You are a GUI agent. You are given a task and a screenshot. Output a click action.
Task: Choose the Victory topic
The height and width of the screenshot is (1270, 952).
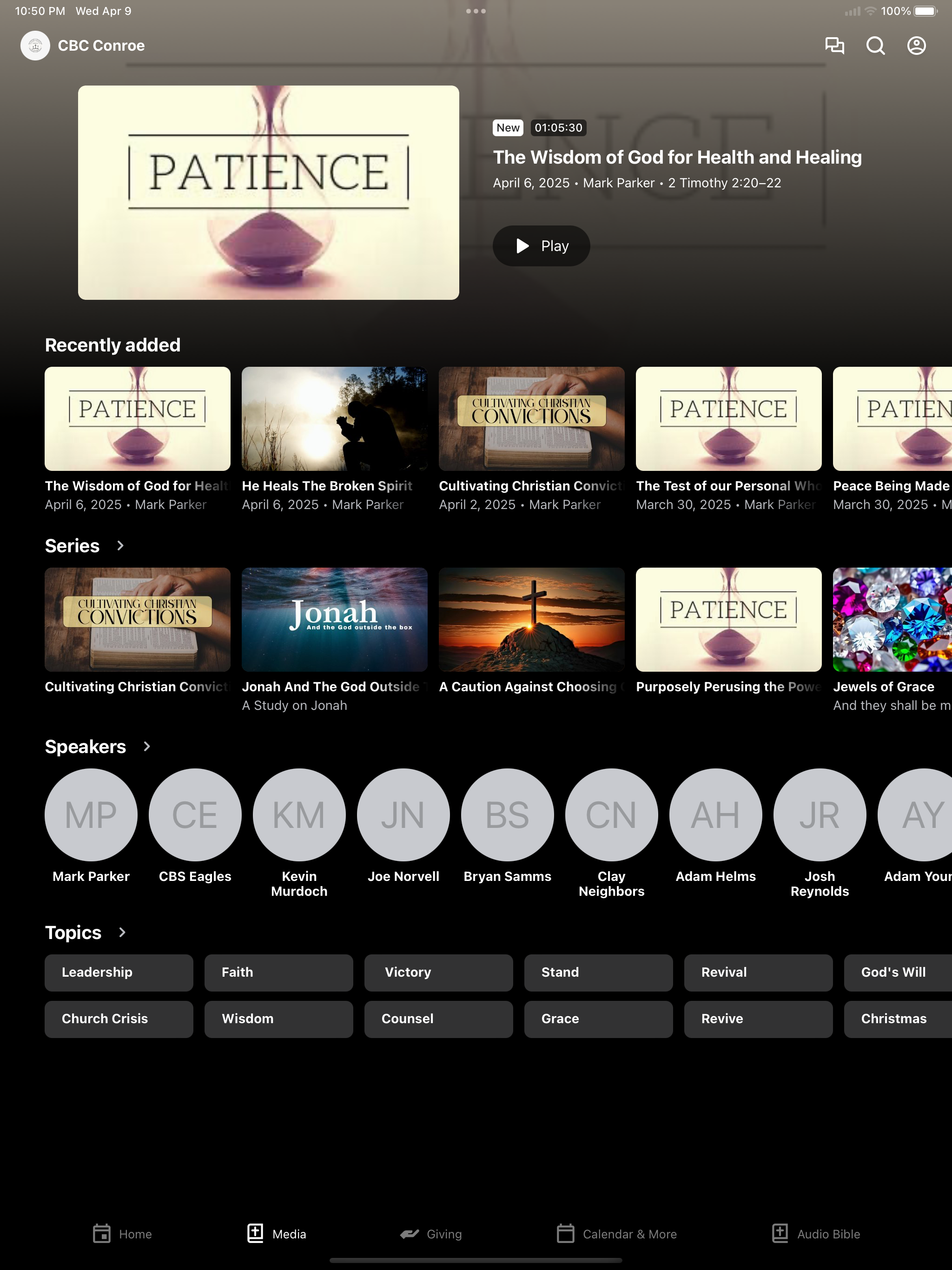tap(439, 972)
